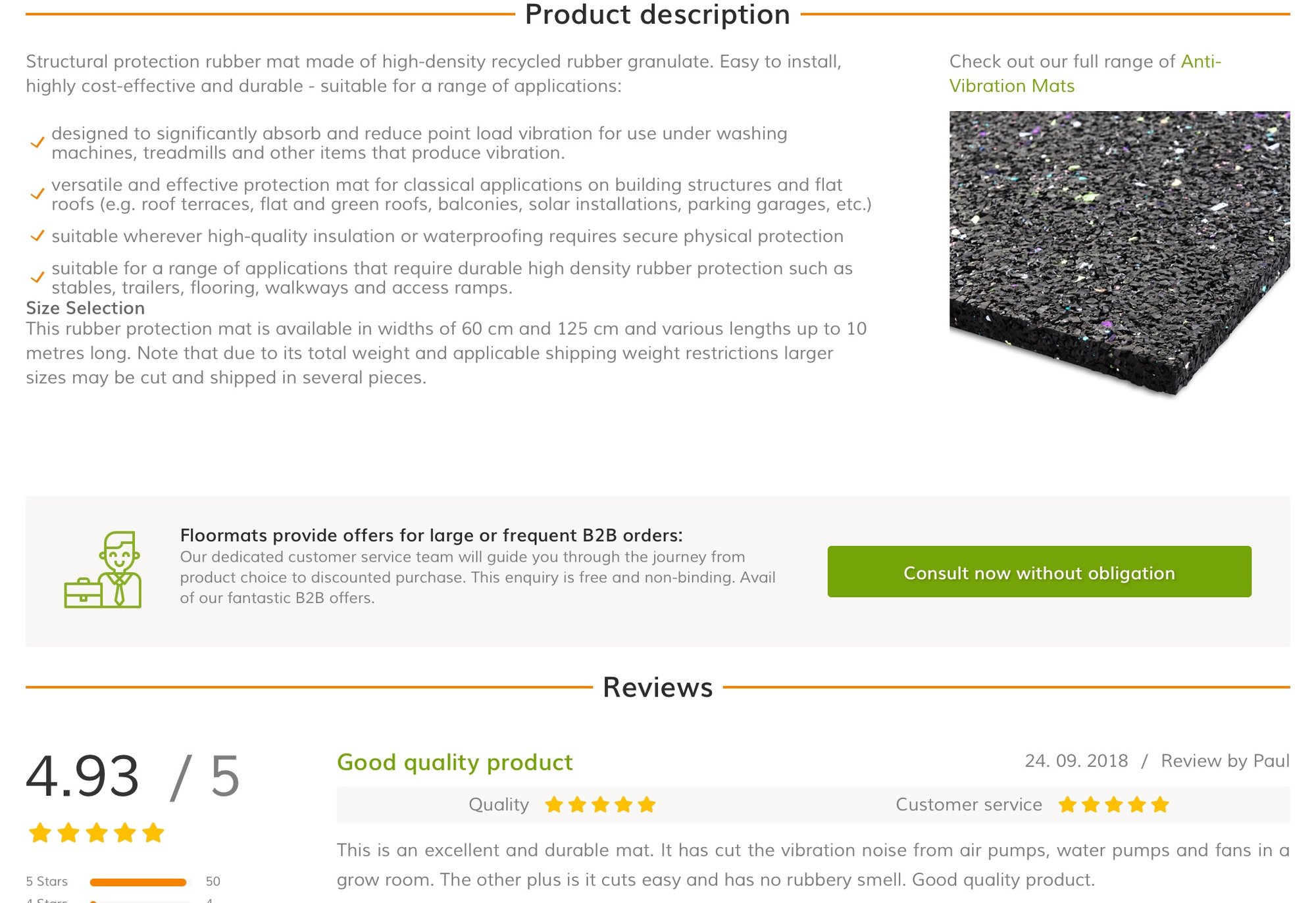Click the checkmark beside the flat roofs bullet
This screenshot has width=1316, height=903.
[x=38, y=194]
